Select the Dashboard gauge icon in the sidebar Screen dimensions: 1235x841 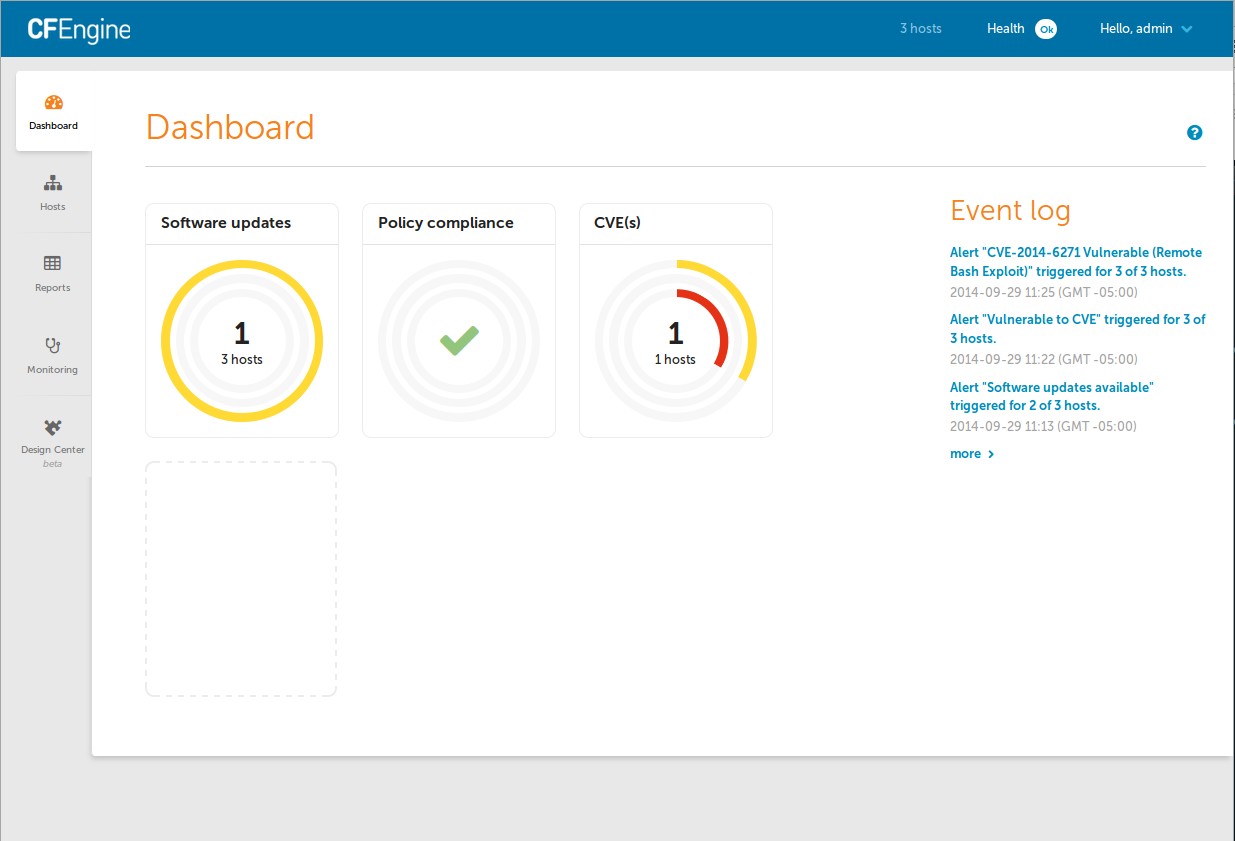[x=53, y=101]
